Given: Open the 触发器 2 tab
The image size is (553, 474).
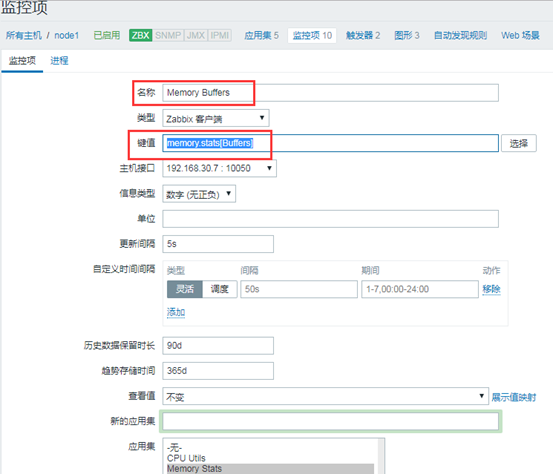Looking at the screenshot, I should [x=363, y=35].
